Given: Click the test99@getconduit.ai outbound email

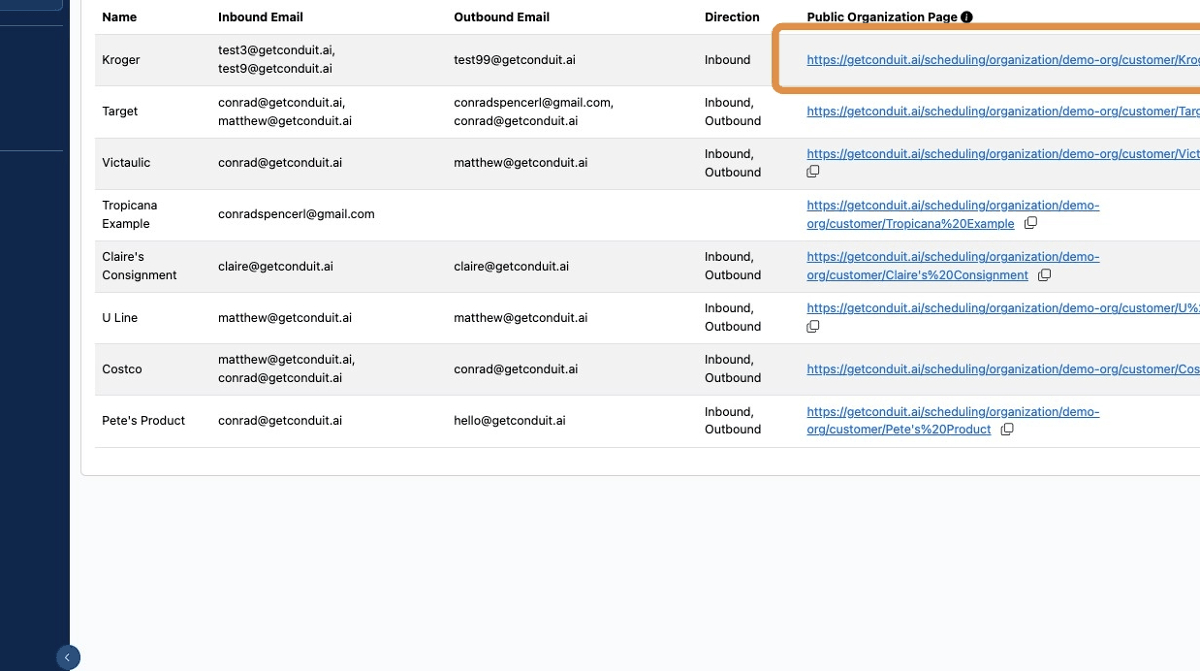Looking at the screenshot, I should click(x=515, y=60).
